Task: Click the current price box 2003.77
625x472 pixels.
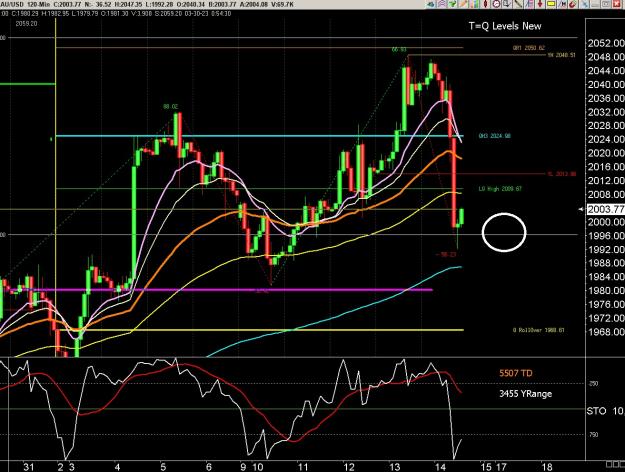Action: (605, 209)
